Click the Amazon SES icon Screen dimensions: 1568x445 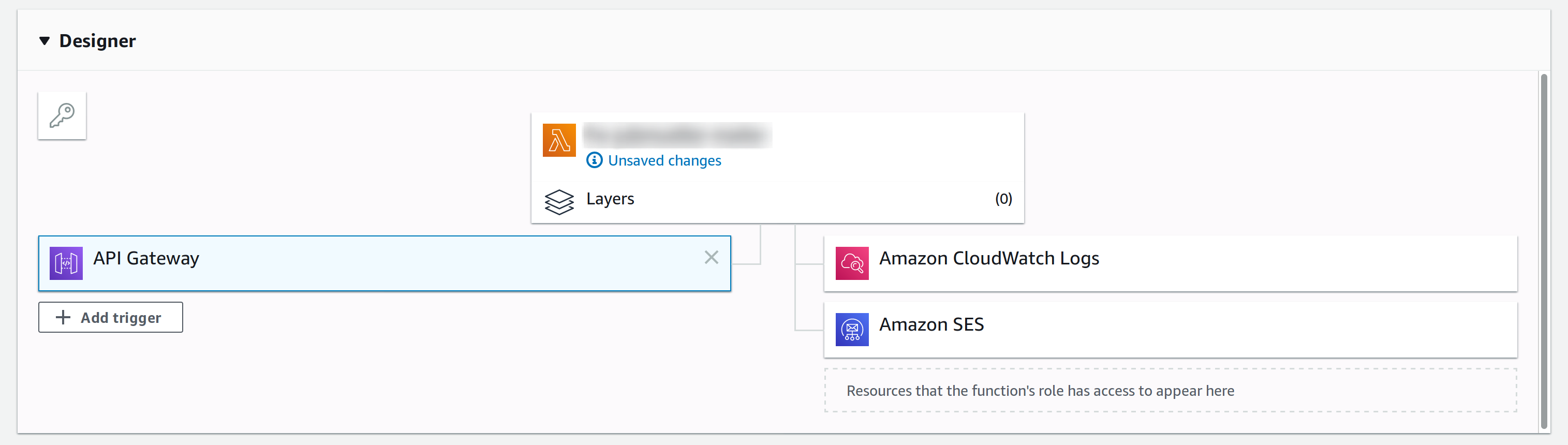(852, 329)
